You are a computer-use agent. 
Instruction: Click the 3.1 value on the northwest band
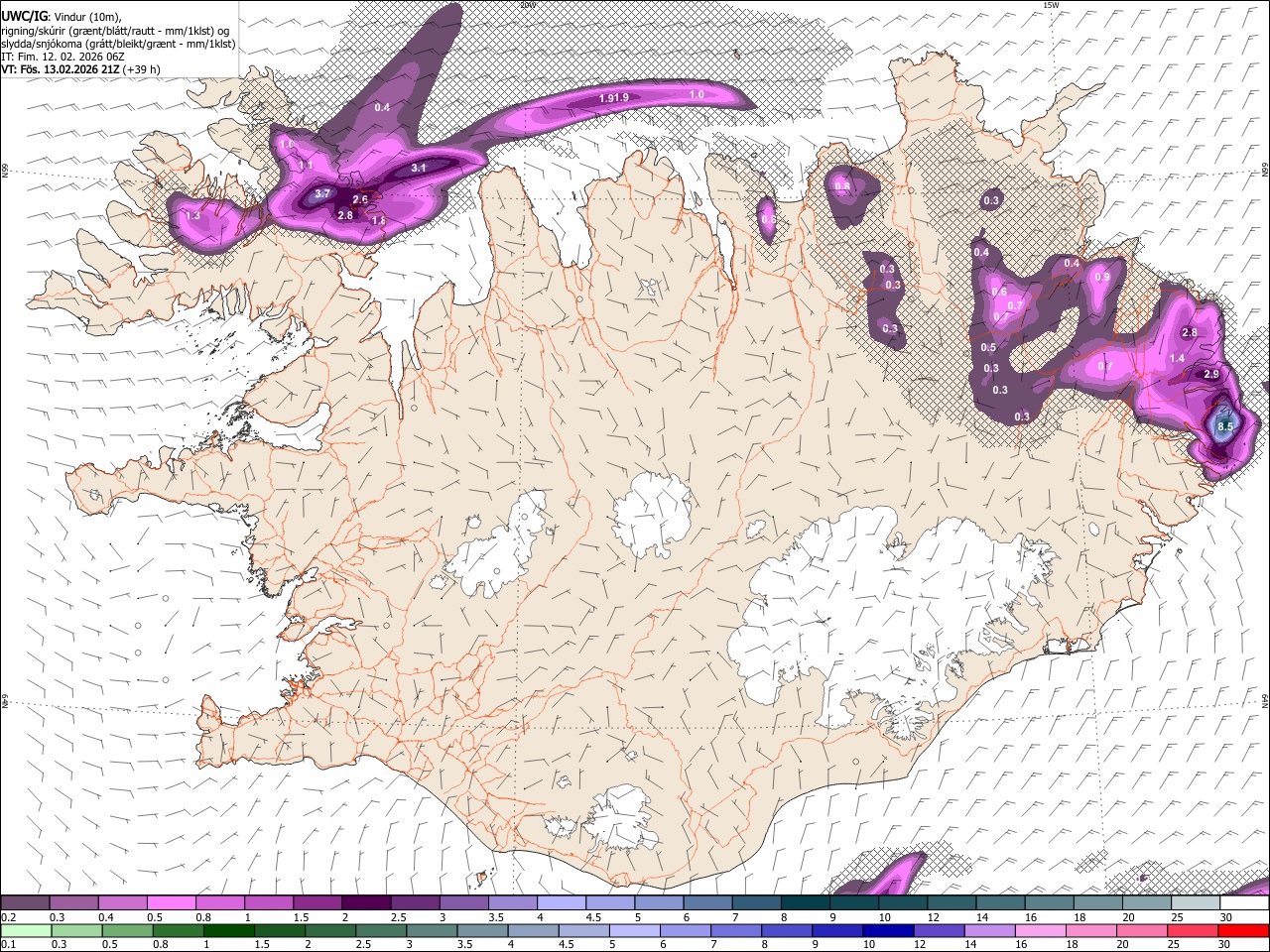pos(419,169)
